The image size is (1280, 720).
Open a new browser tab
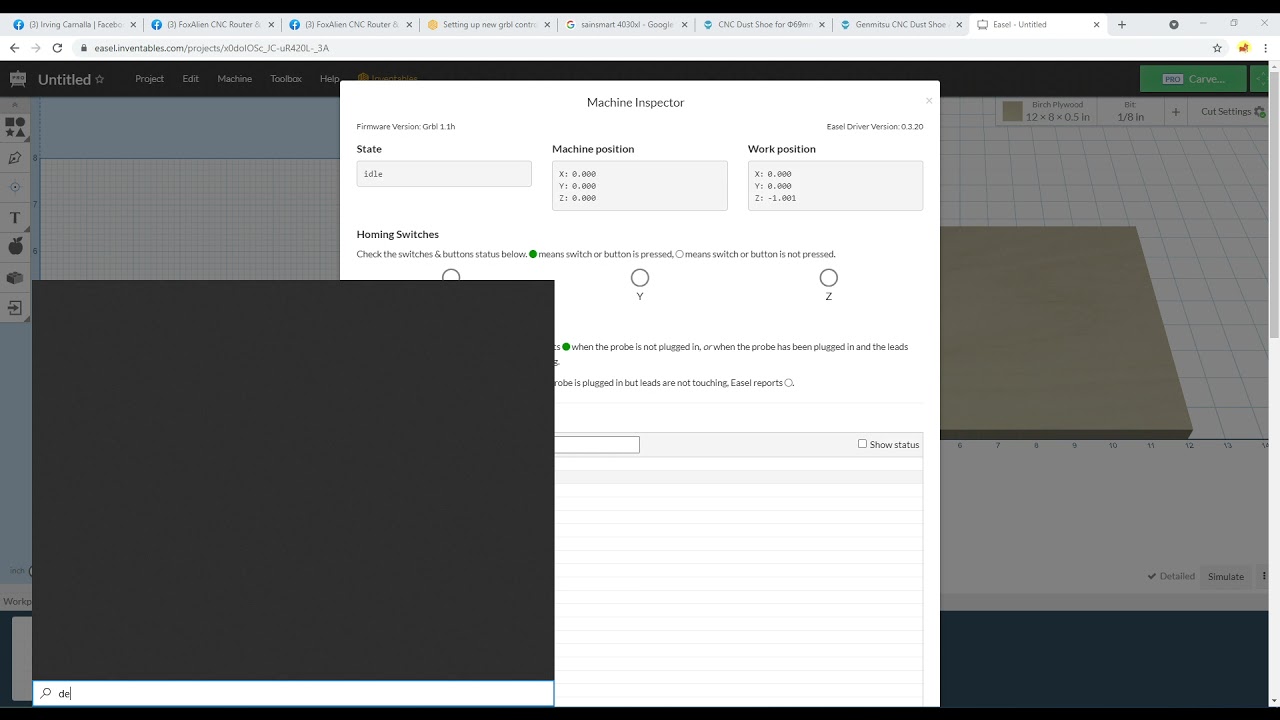coord(1121,24)
